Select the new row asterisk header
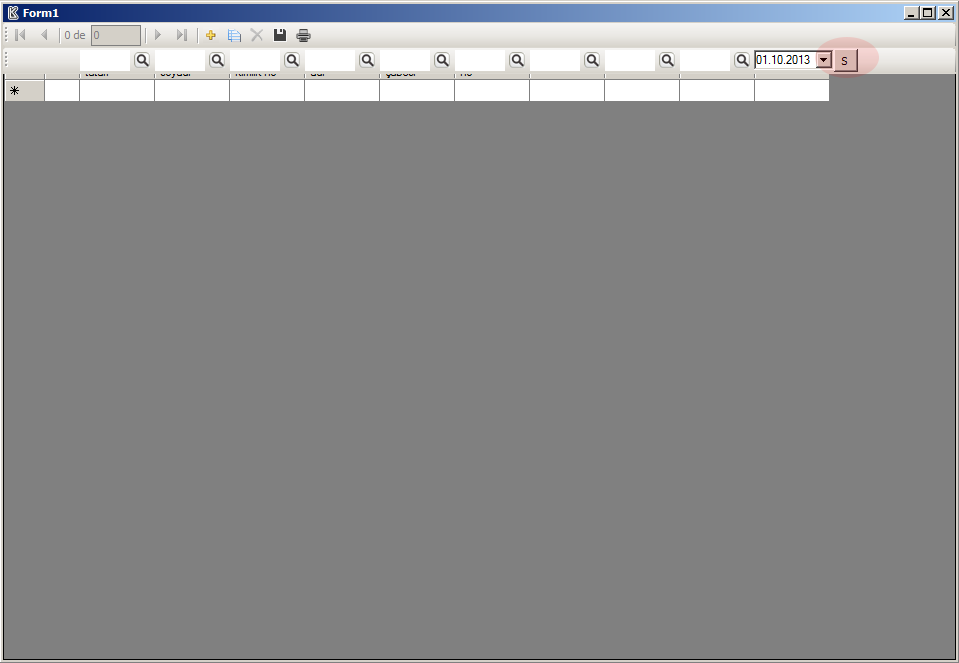This screenshot has width=959, height=663. coord(24,91)
